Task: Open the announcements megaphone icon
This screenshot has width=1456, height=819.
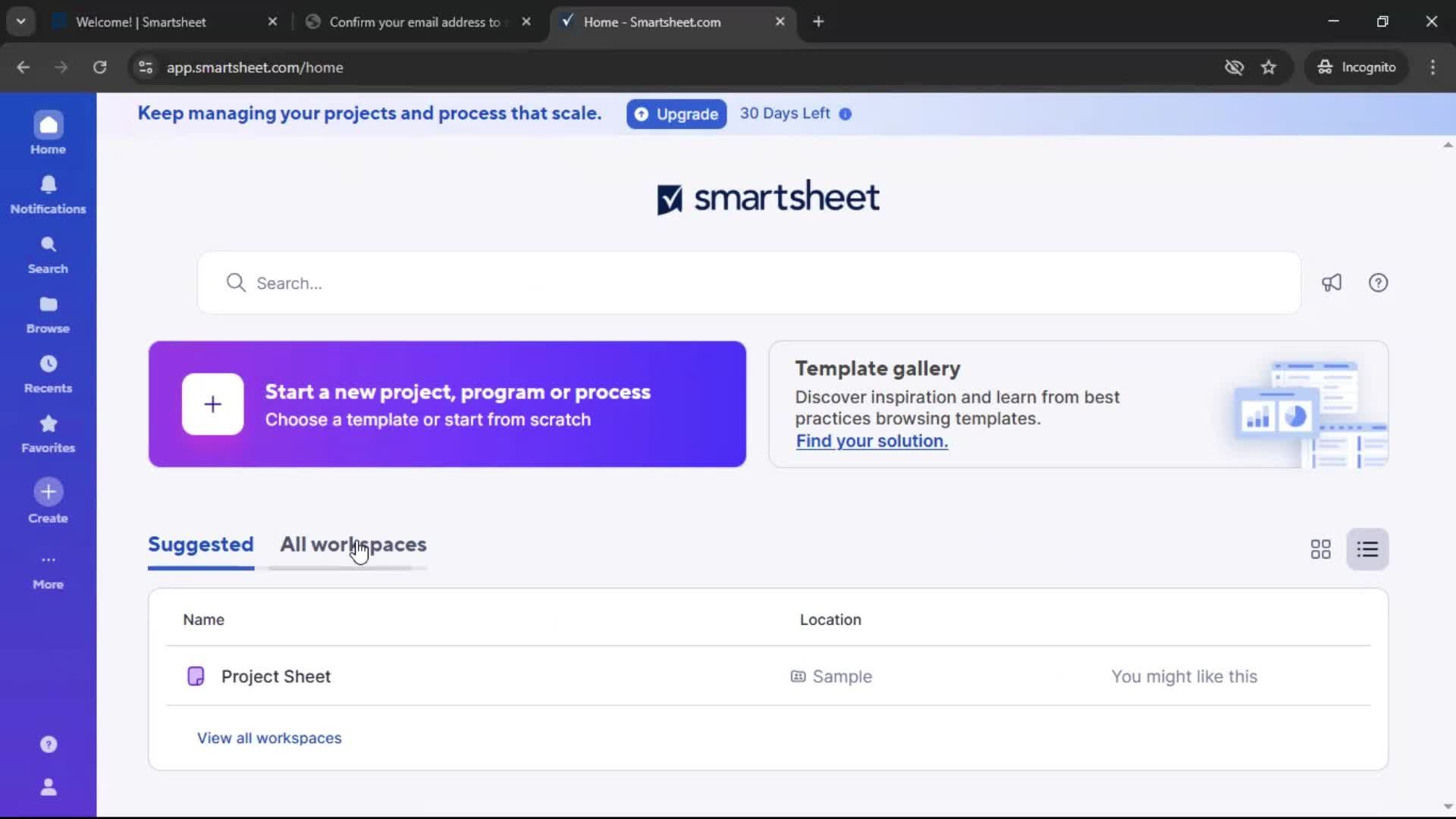Action: pyautogui.click(x=1332, y=282)
